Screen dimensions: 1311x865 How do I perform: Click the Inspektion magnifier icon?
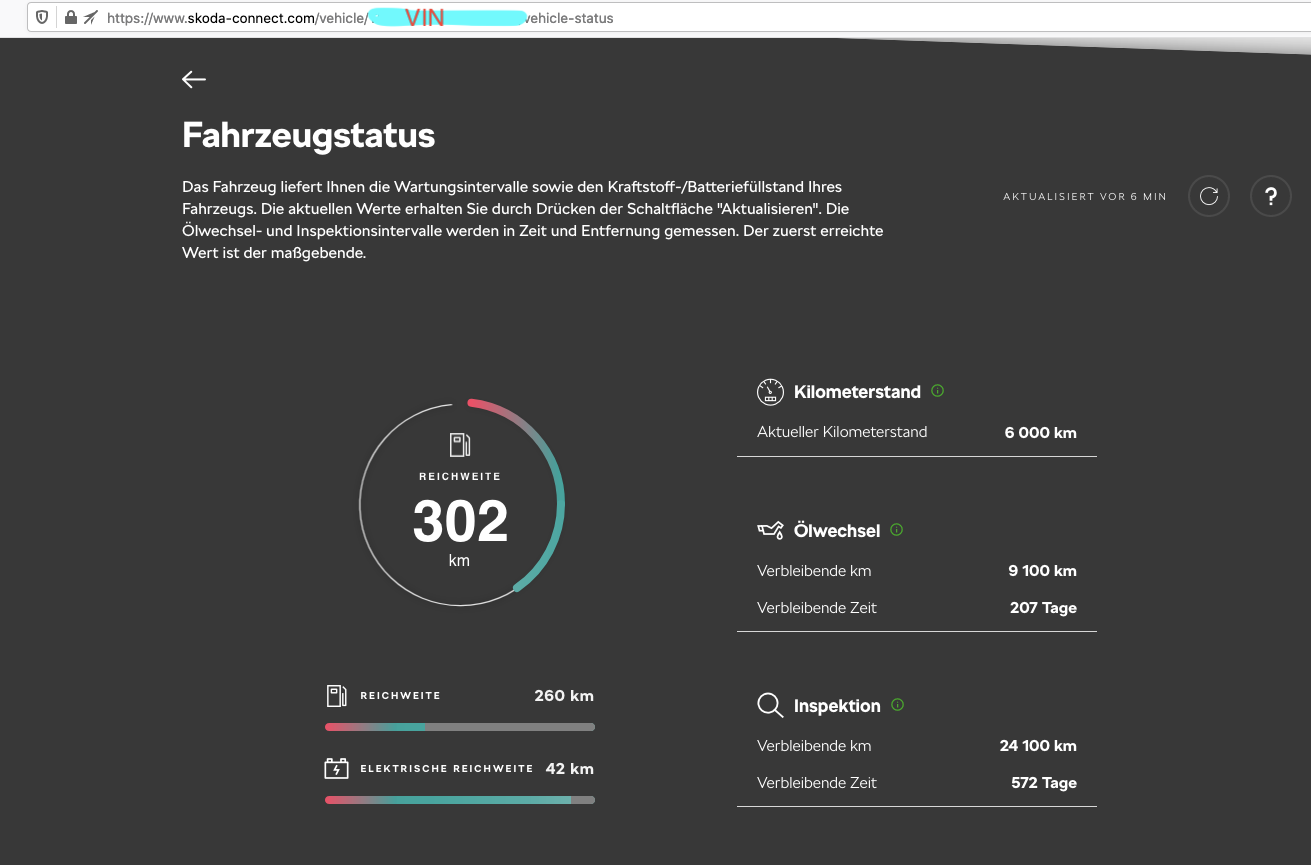770,706
